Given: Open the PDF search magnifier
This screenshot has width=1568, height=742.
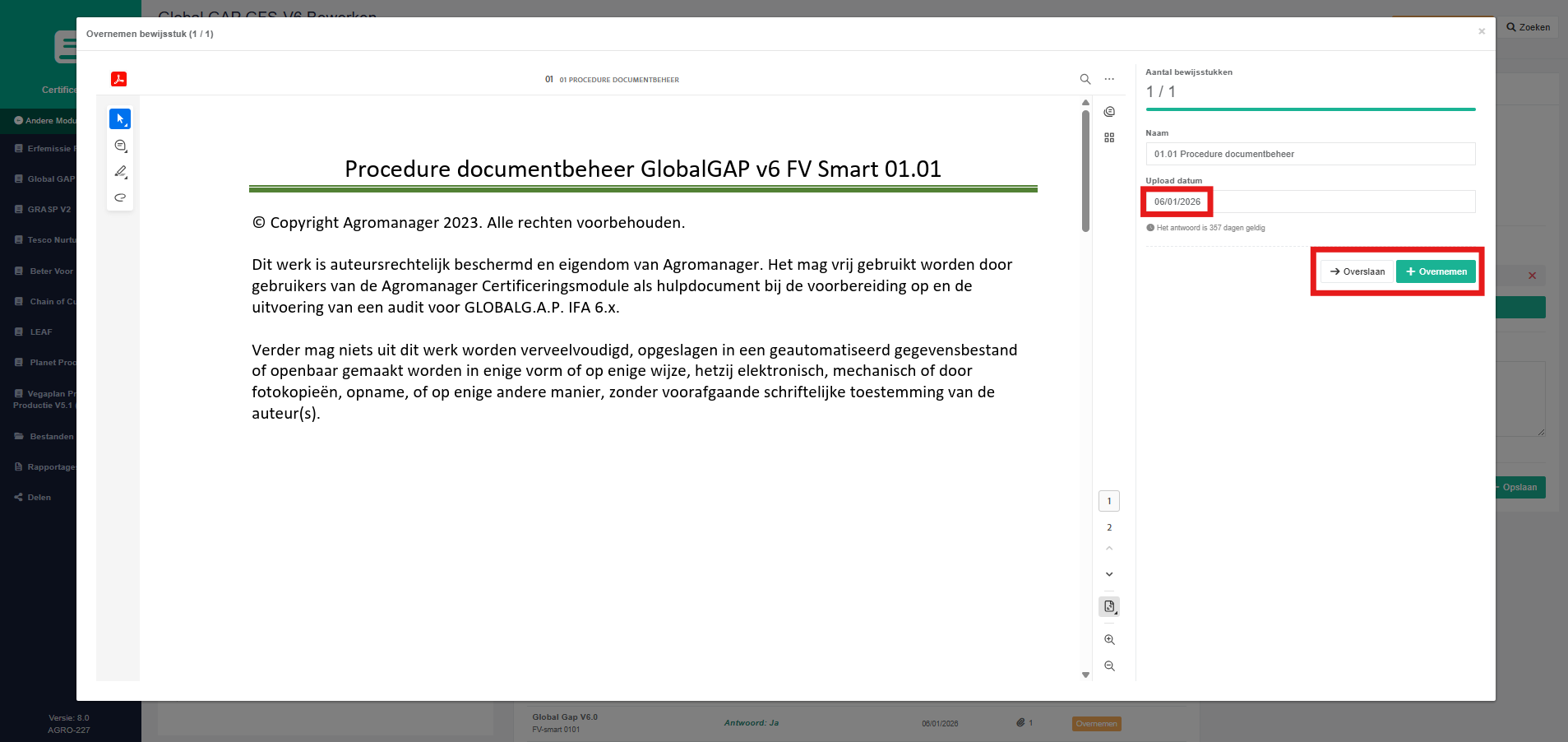Looking at the screenshot, I should (1085, 79).
